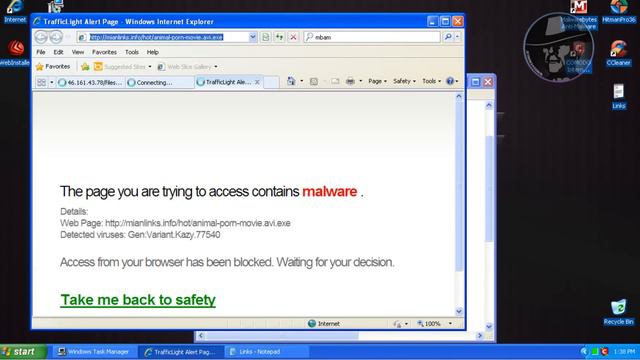Screen dimensions: 640x360
Task: Open a new blank tab
Action: 271,82
